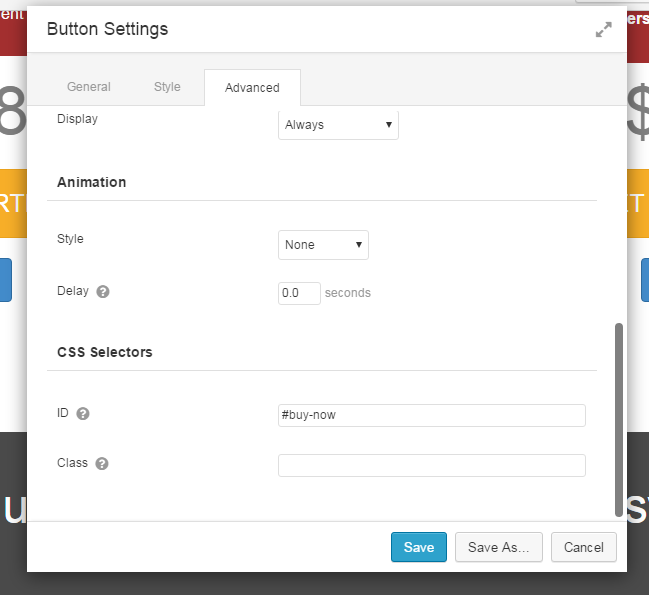Expand the Button Settings dialog to fullscreen
Image resolution: width=649 pixels, height=595 pixels.
pyautogui.click(x=603, y=30)
